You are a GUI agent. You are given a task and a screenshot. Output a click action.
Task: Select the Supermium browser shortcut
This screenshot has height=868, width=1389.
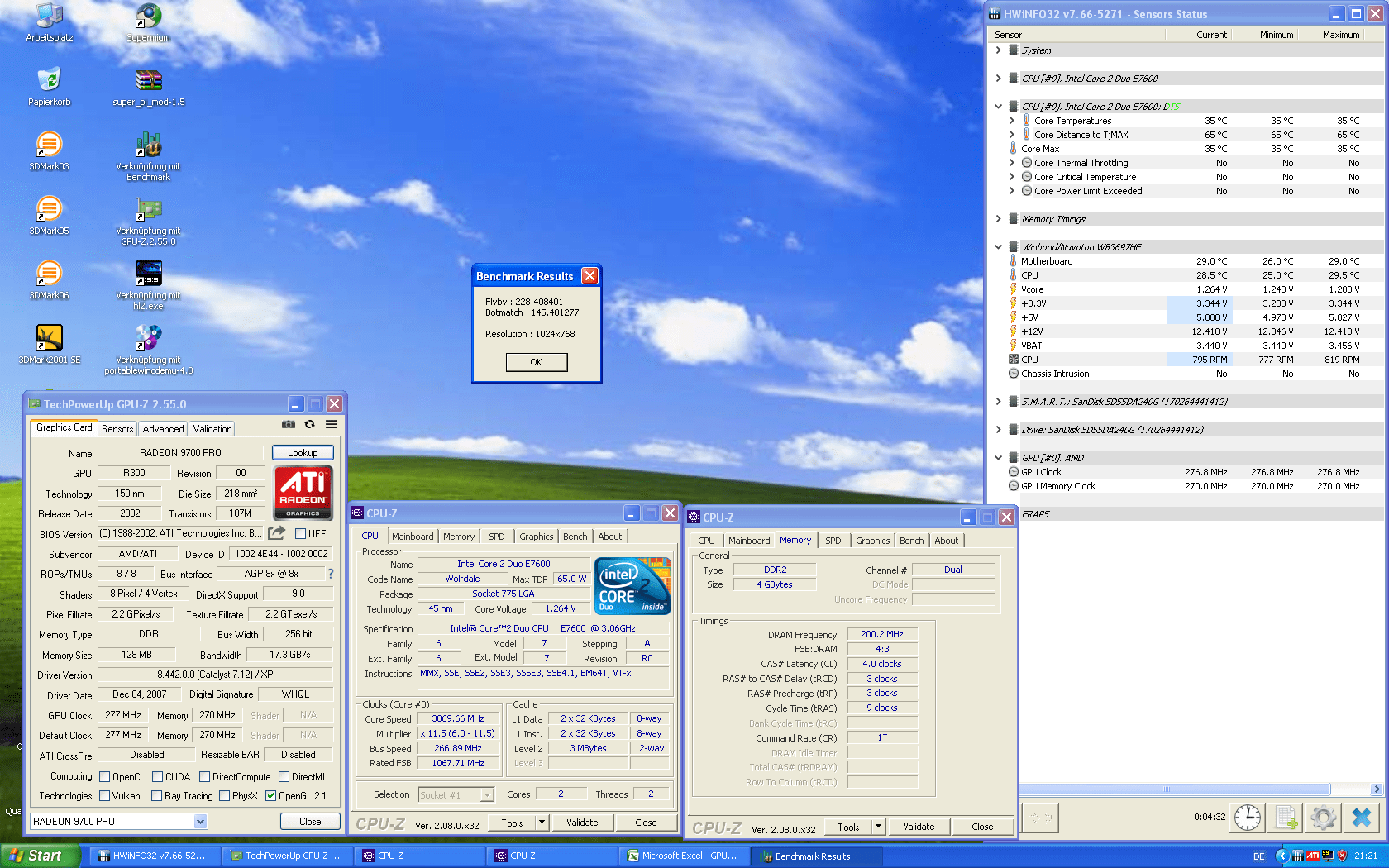(149, 22)
